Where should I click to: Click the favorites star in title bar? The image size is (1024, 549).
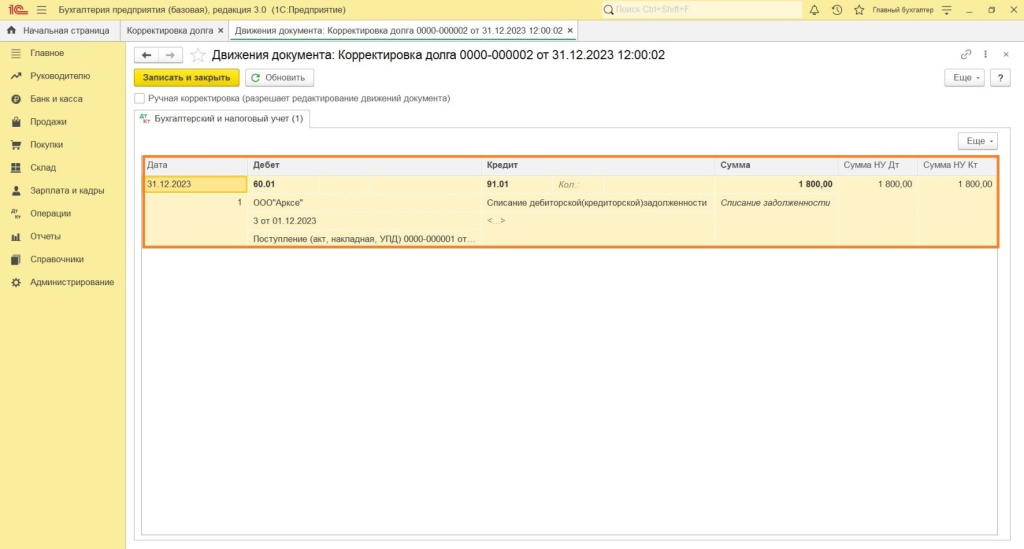click(857, 10)
